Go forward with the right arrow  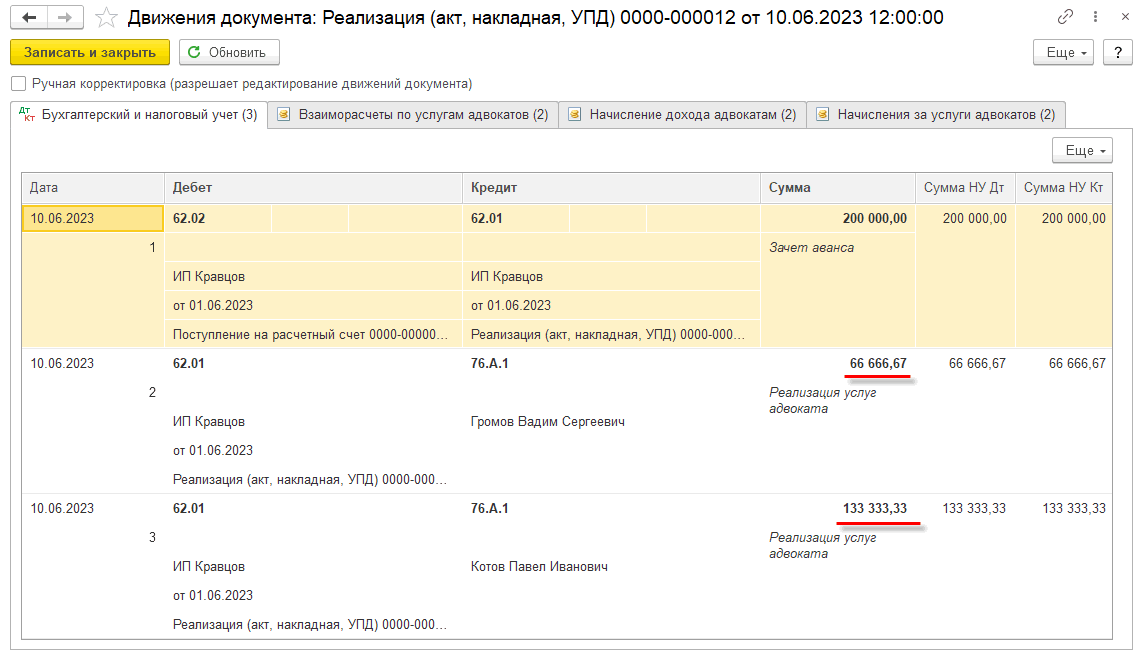click(65, 18)
